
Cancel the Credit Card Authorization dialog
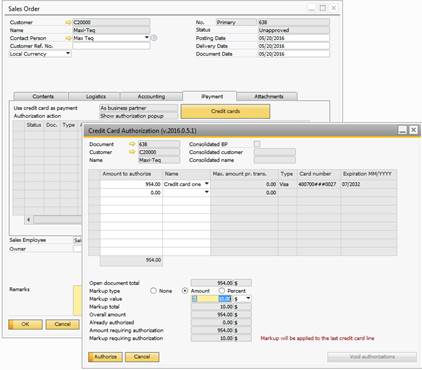142,357
